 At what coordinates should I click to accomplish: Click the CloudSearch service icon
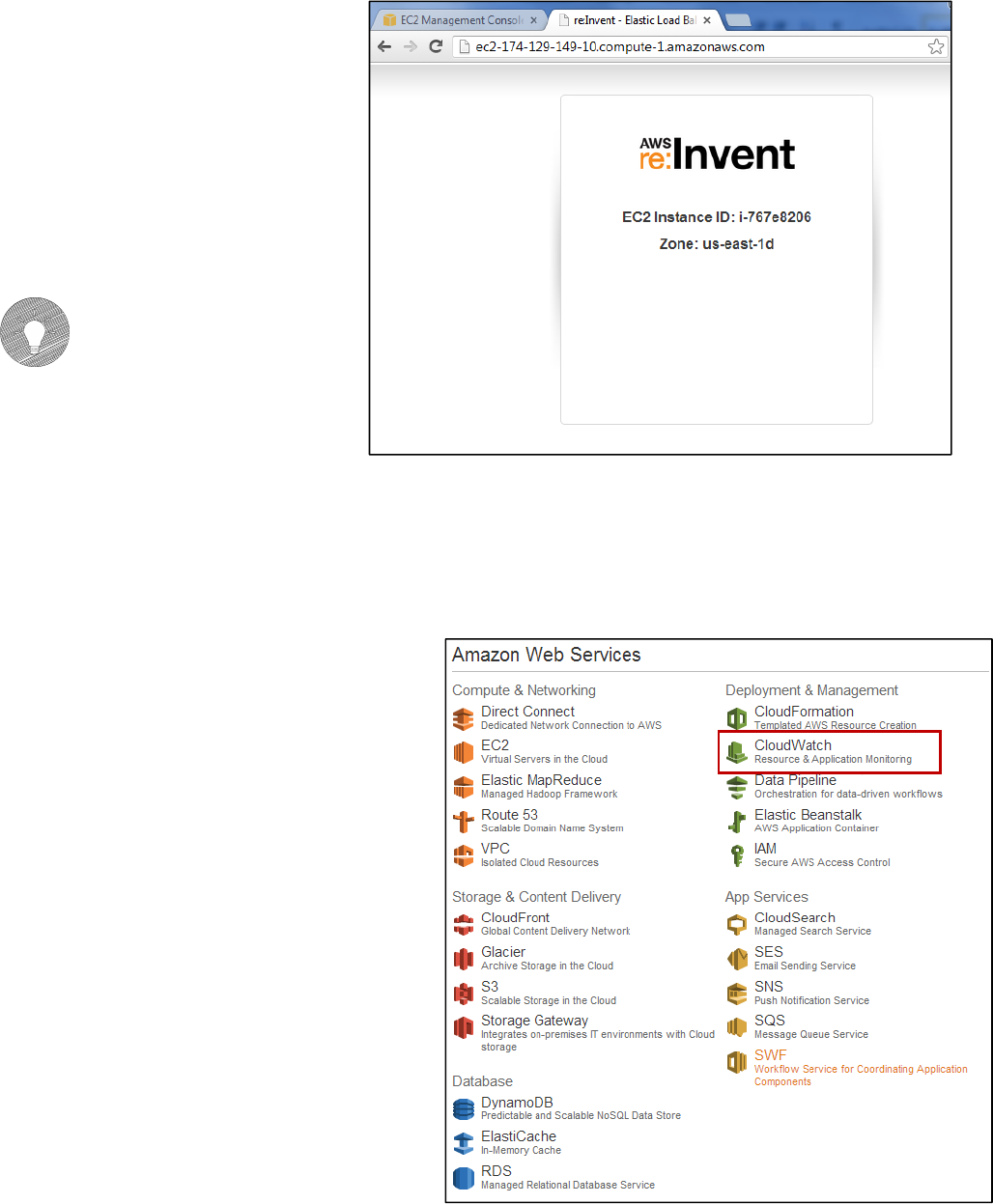pyautogui.click(x=737, y=925)
